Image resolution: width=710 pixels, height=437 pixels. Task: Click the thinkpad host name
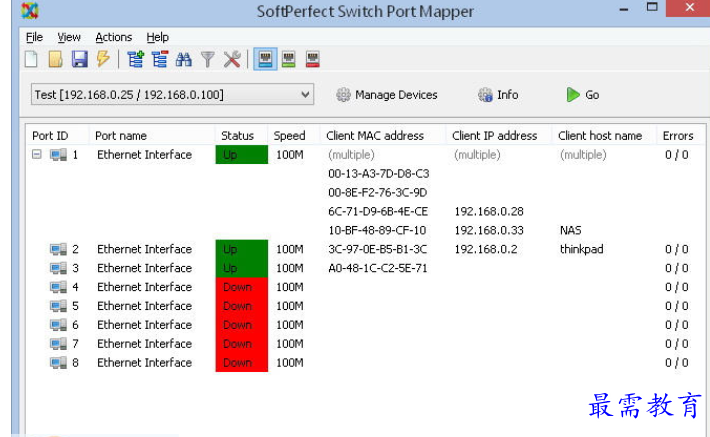(x=581, y=249)
